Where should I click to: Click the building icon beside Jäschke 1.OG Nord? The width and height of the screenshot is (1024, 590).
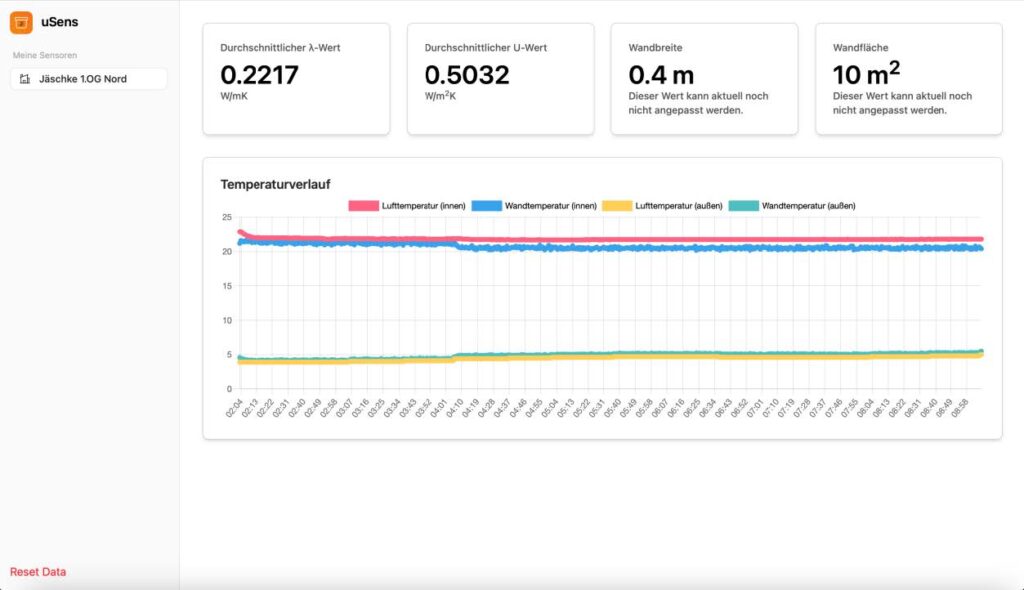[x=25, y=79]
